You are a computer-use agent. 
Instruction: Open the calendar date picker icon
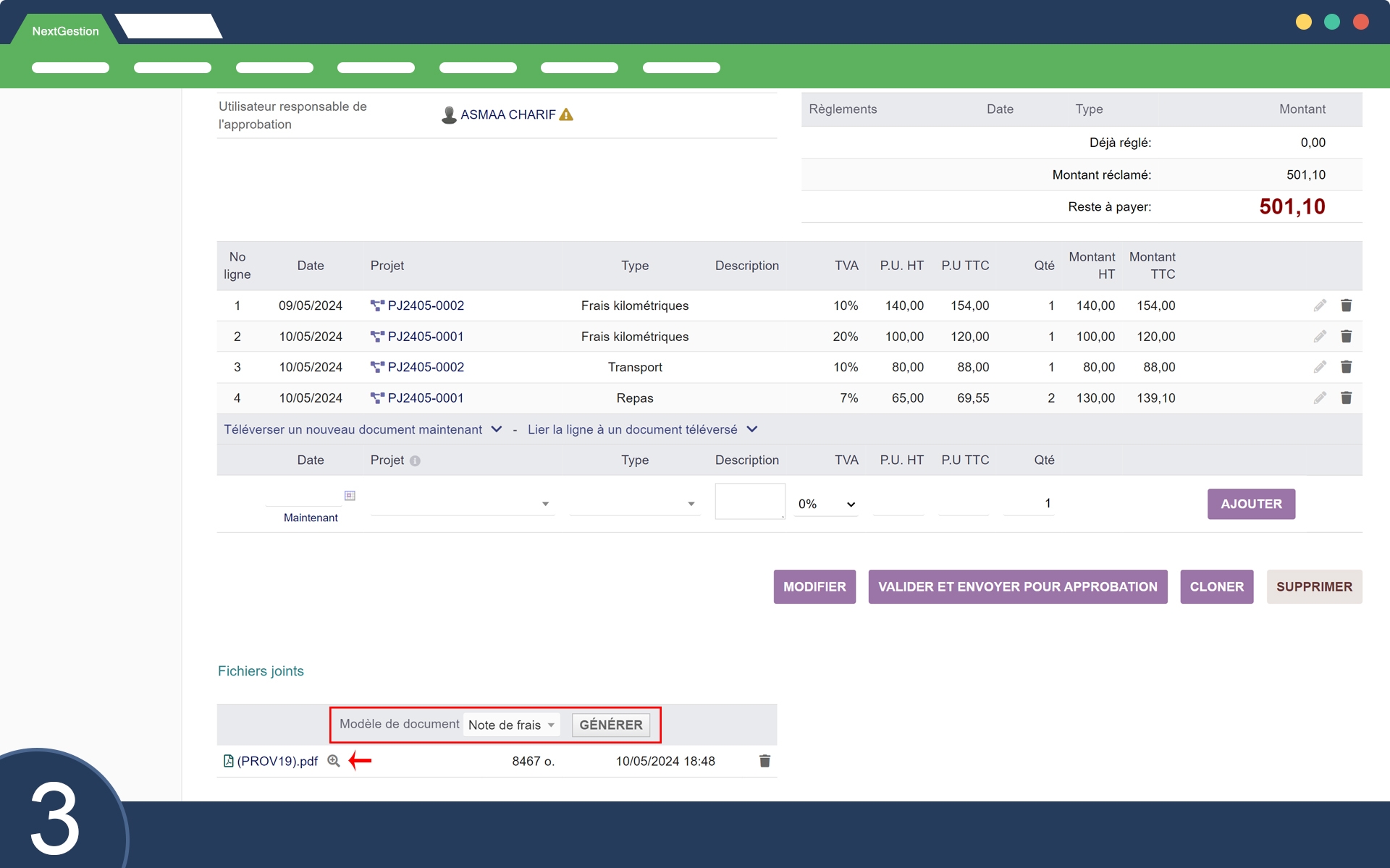click(350, 496)
